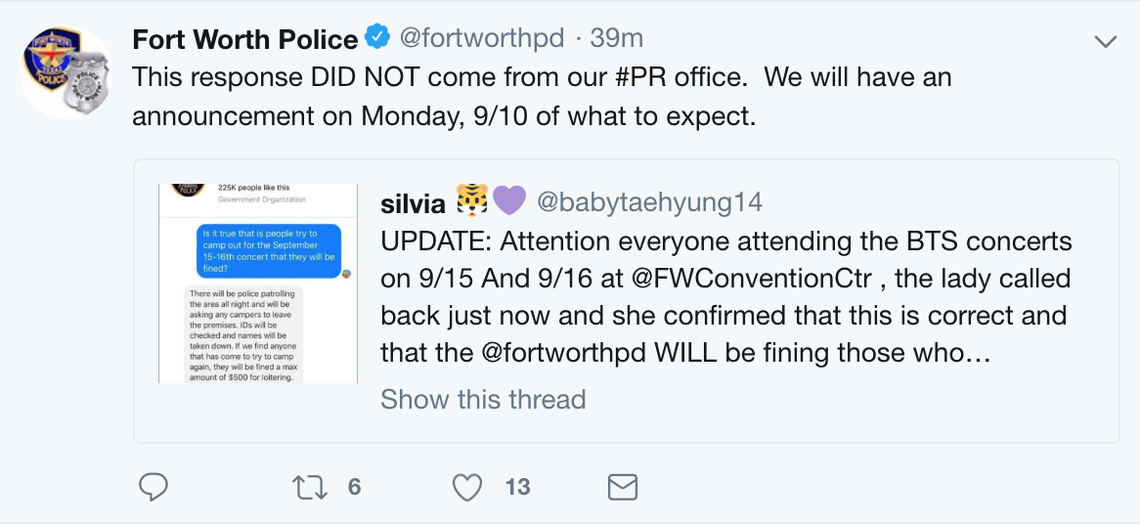This screenshot has width=1140, height=524.
Task: Visit the @fortworthpd handle in header
Action: [x=482, y=38]
